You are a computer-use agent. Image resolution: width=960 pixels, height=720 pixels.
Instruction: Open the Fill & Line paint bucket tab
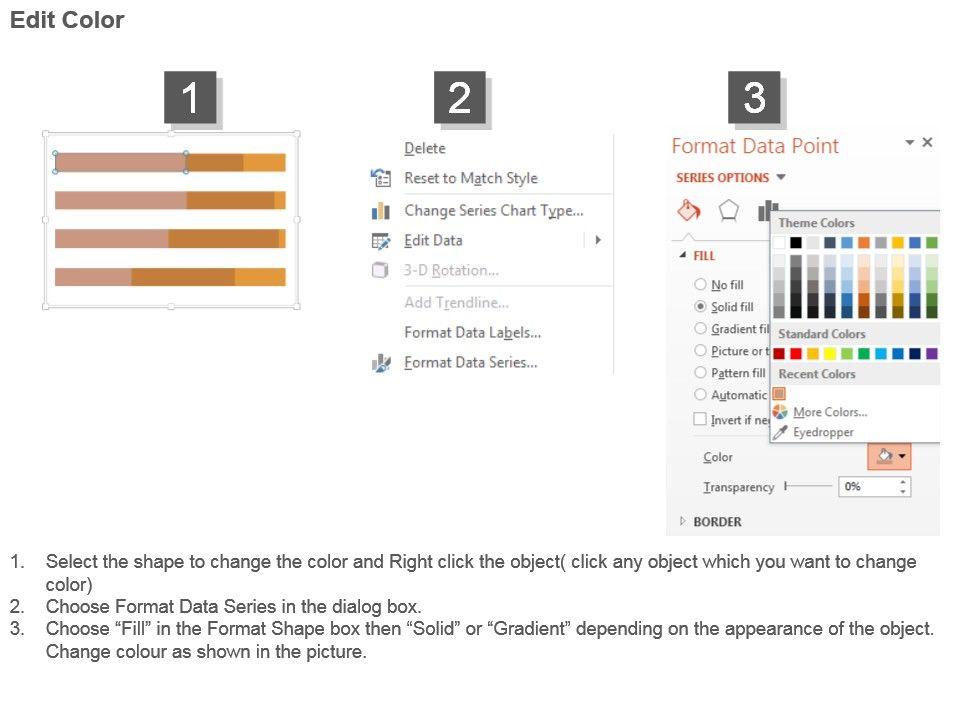pos(688,210)
